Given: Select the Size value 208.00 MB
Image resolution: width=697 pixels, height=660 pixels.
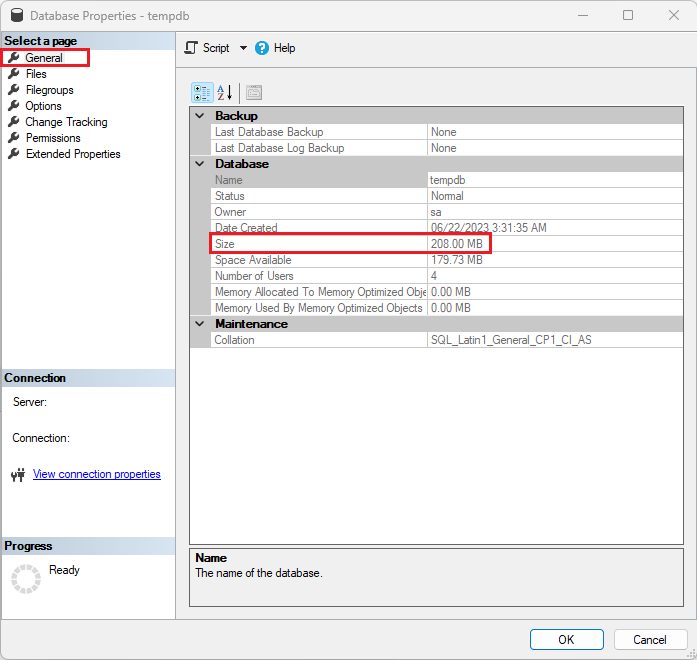Looking at the screenshot, I should [457, 244].
